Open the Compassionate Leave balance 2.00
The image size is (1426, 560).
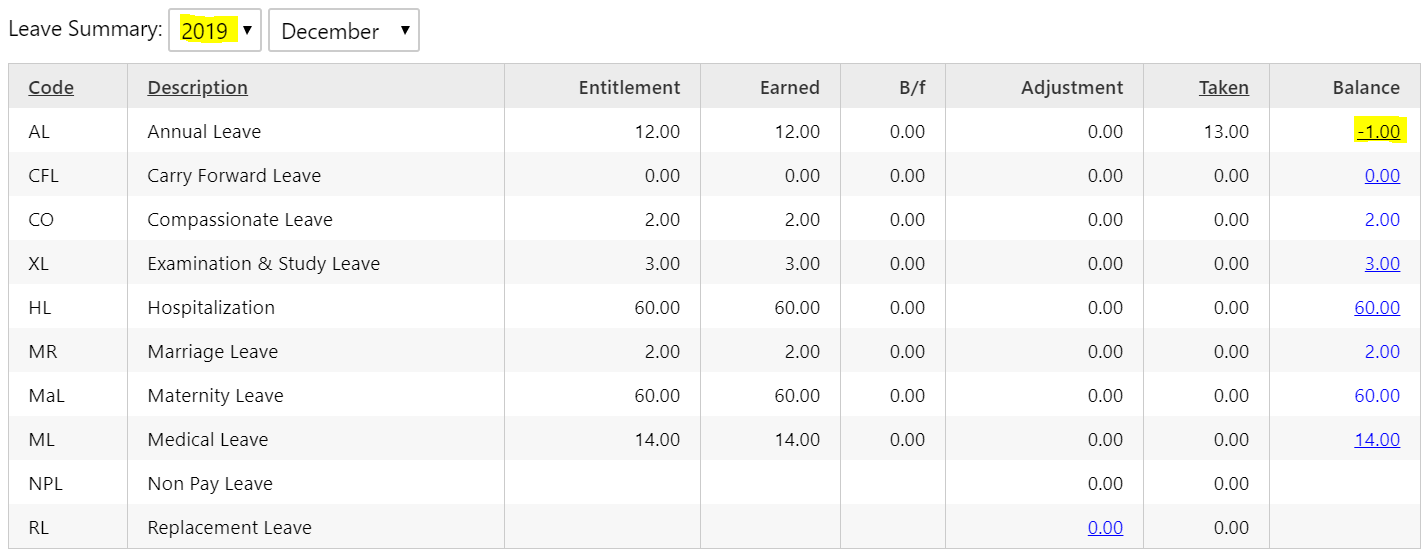point(1382,219)
